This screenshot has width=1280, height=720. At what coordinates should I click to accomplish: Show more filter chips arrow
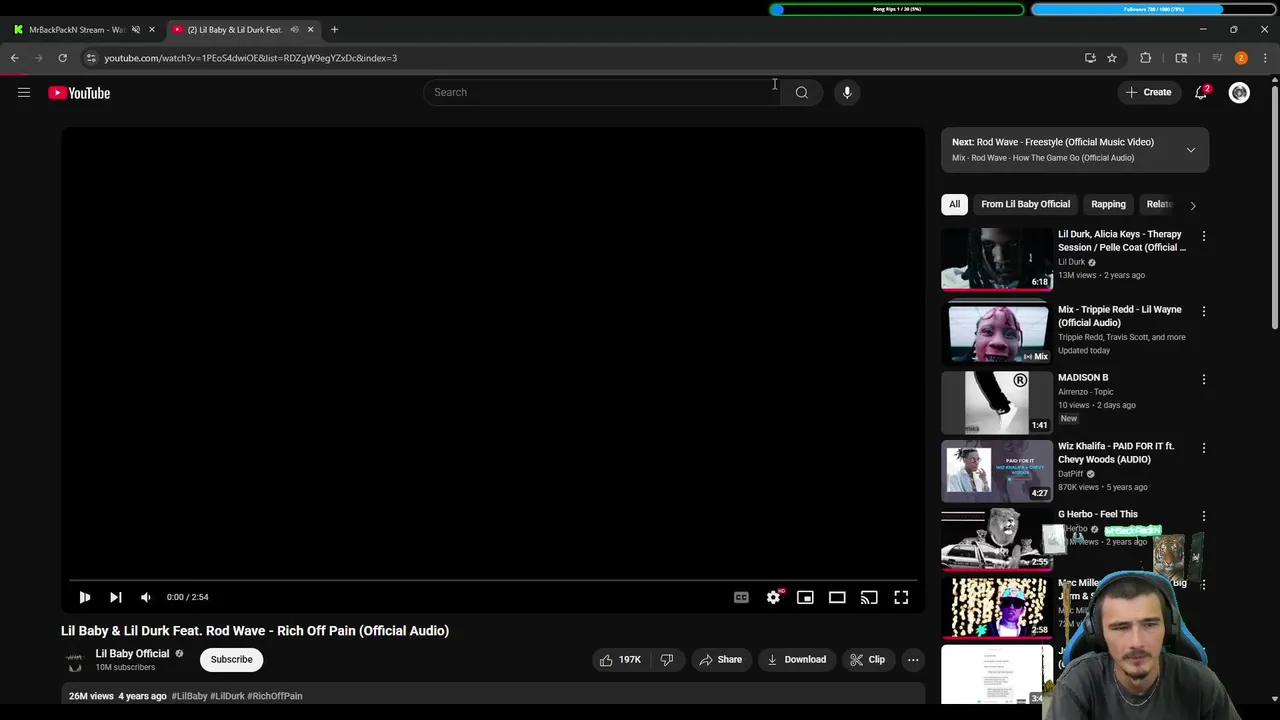[x=1192, y=205]
